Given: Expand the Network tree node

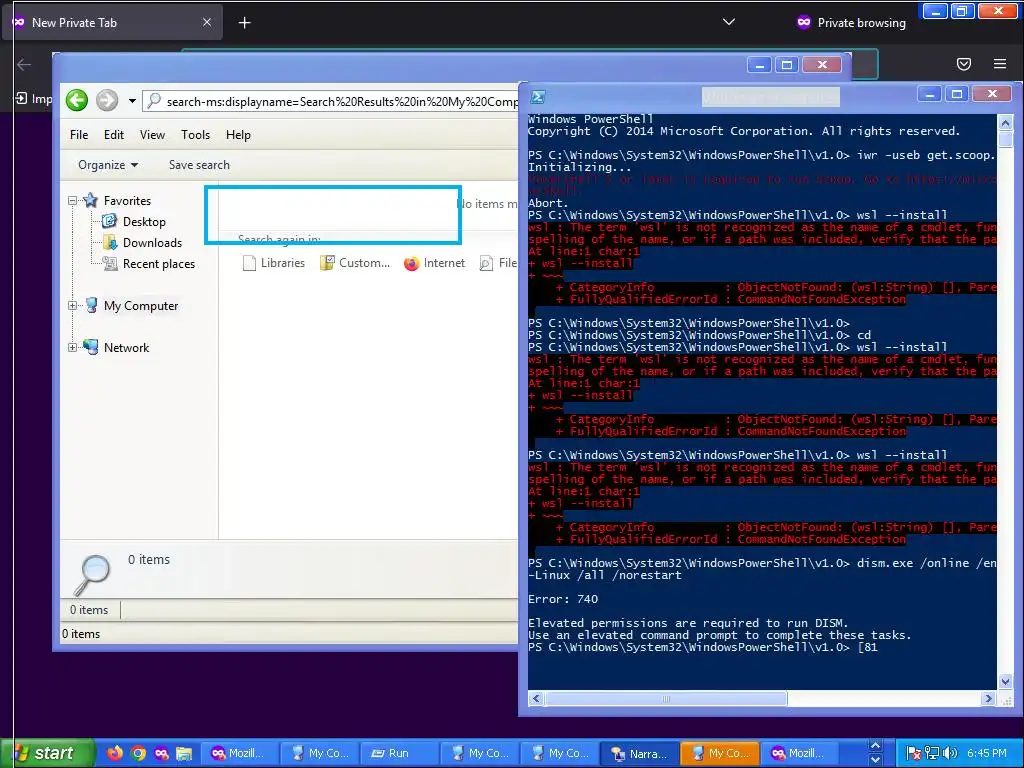Looking at the screenshot, I should point(72,347).
